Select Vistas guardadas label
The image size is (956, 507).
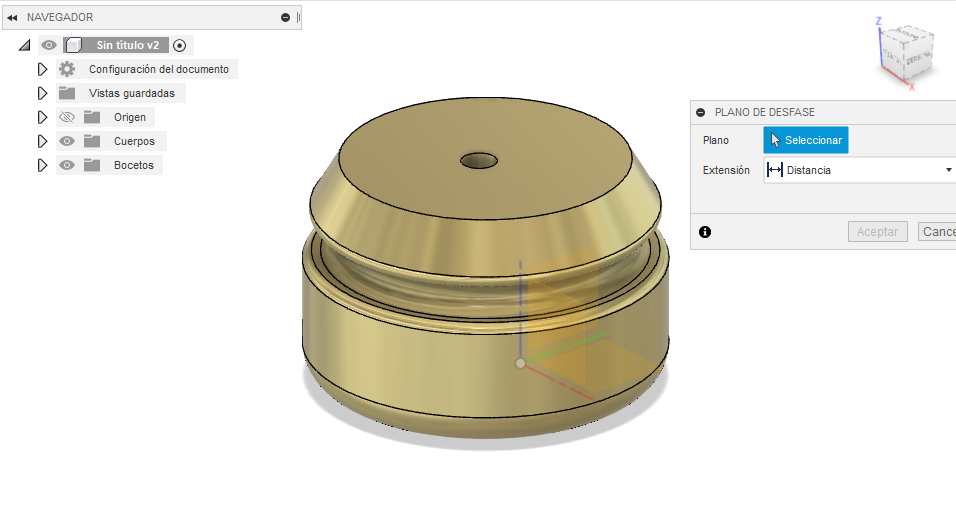132,93
